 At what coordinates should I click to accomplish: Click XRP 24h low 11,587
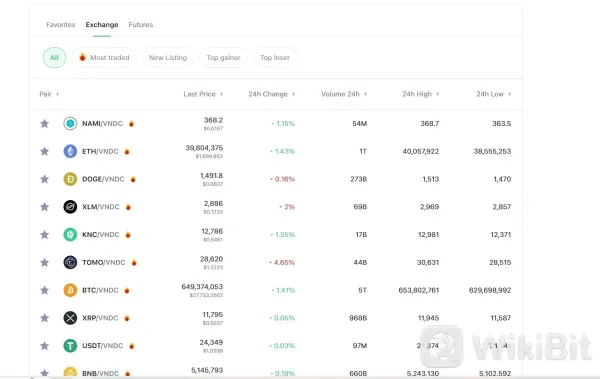pos(501,318)
